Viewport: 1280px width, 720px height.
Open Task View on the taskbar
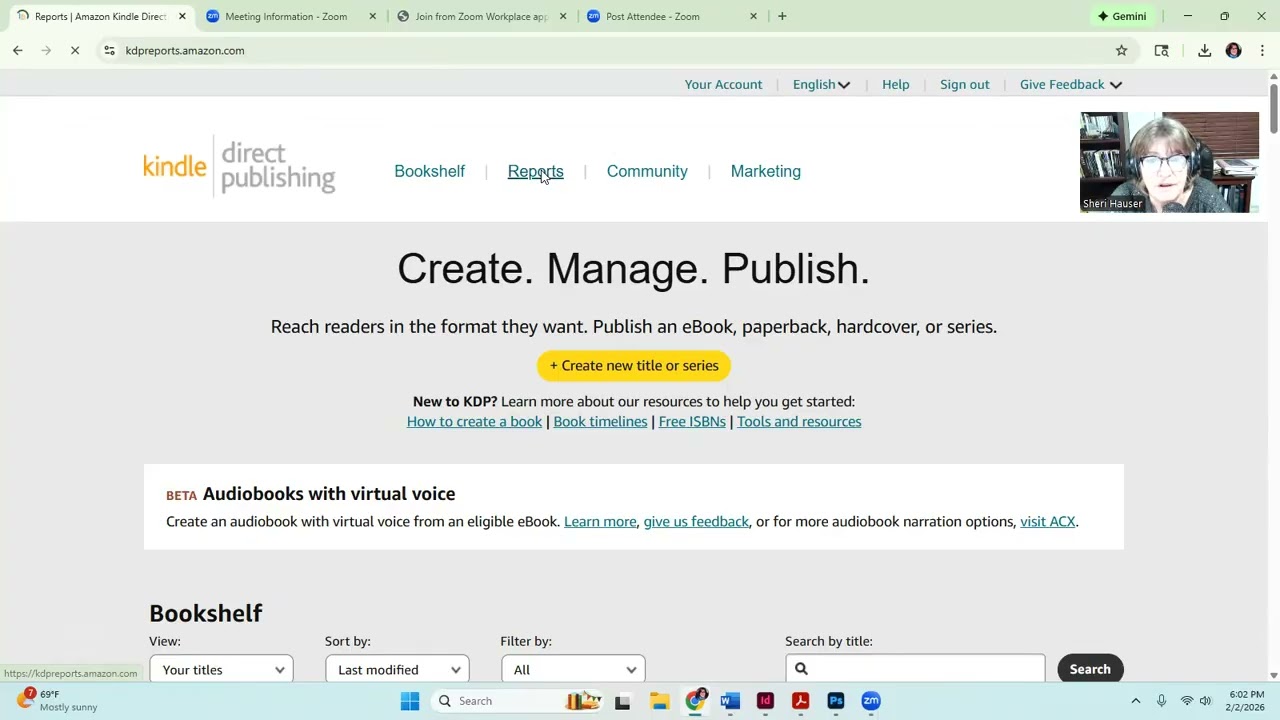pos(622,701)
